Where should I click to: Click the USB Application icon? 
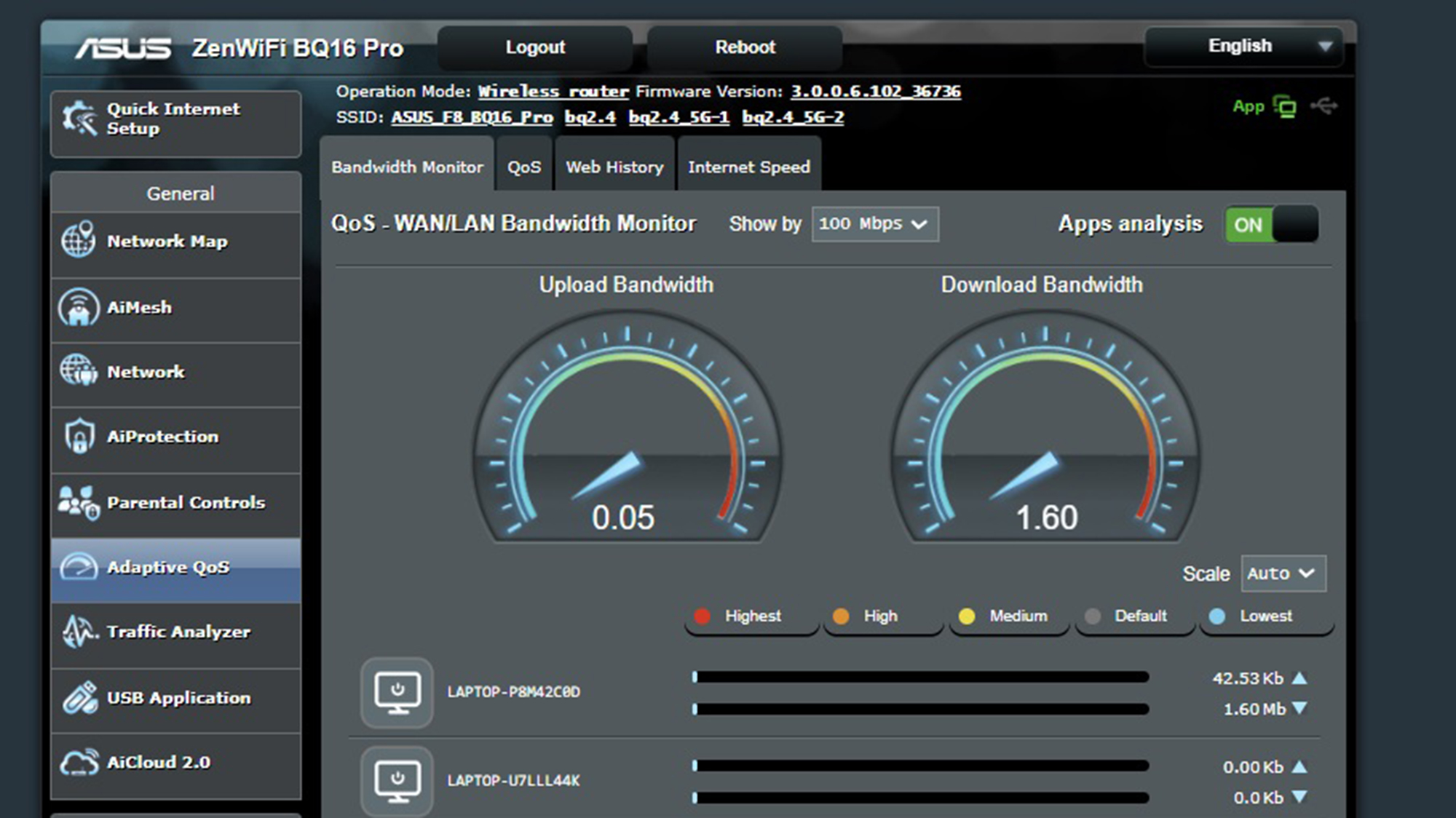click(79, 697)
